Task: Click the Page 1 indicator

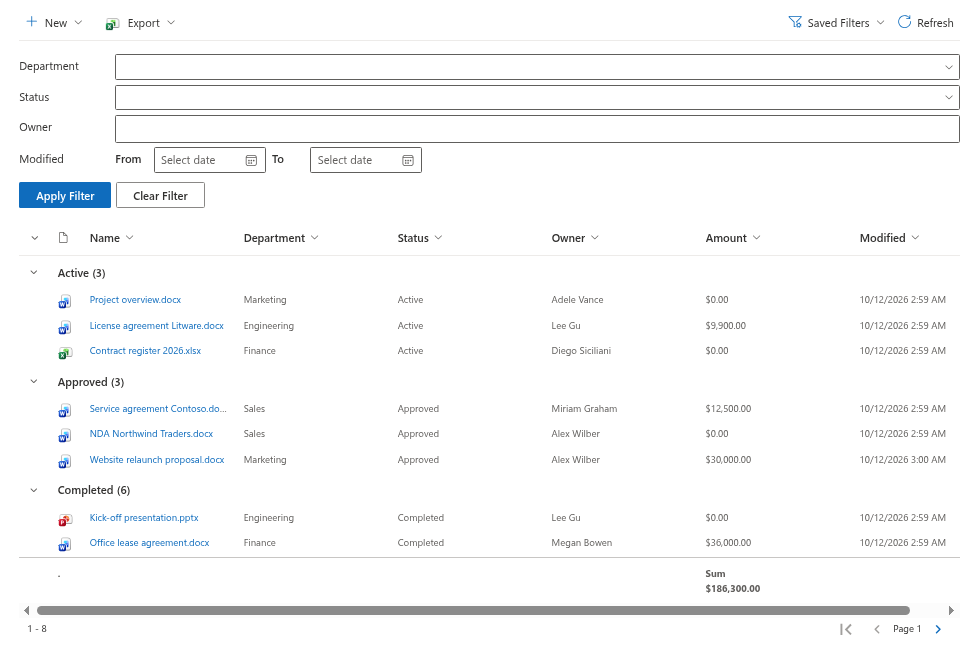Action: [x=906, y=629]
